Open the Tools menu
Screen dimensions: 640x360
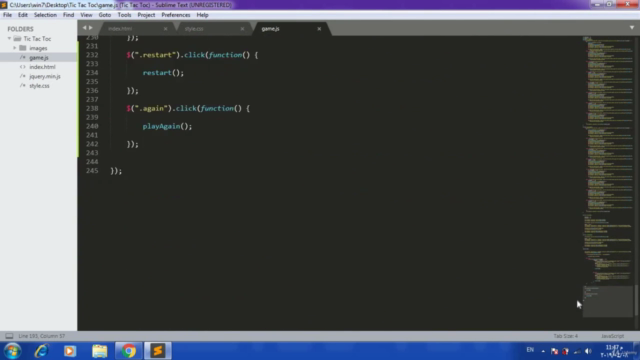(124, 15)
